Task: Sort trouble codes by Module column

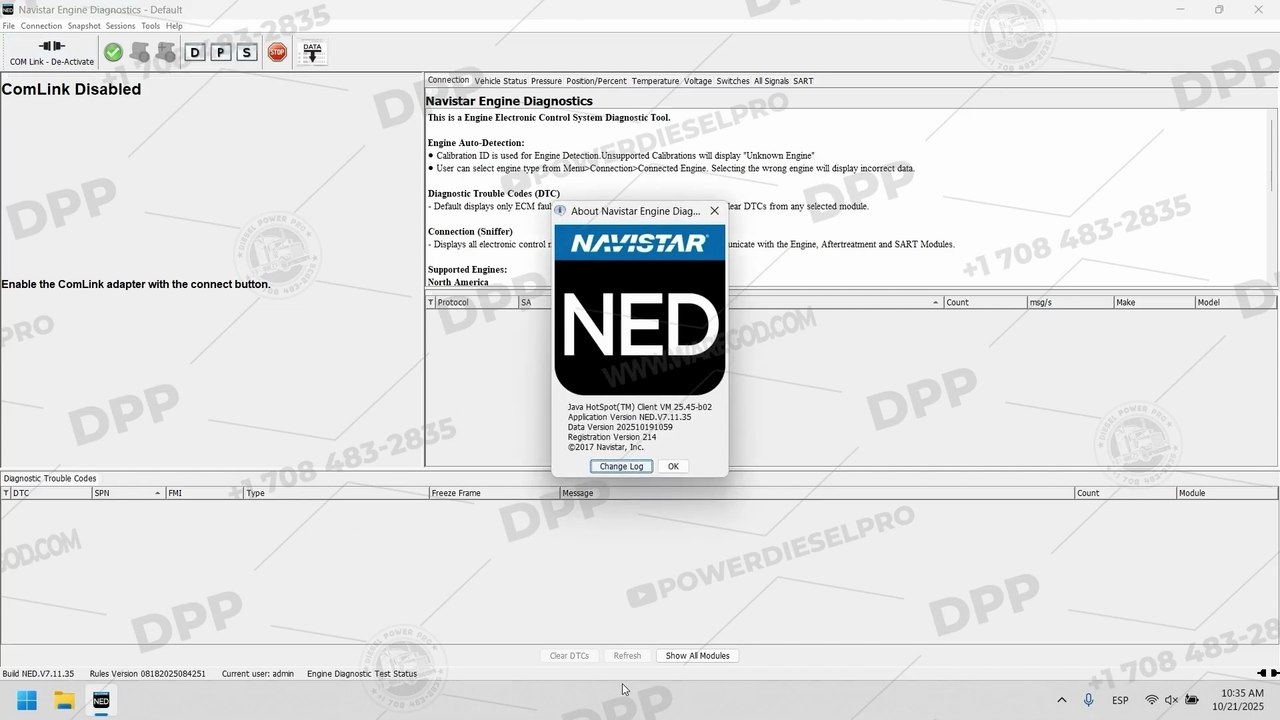Action: [1227, 493]
